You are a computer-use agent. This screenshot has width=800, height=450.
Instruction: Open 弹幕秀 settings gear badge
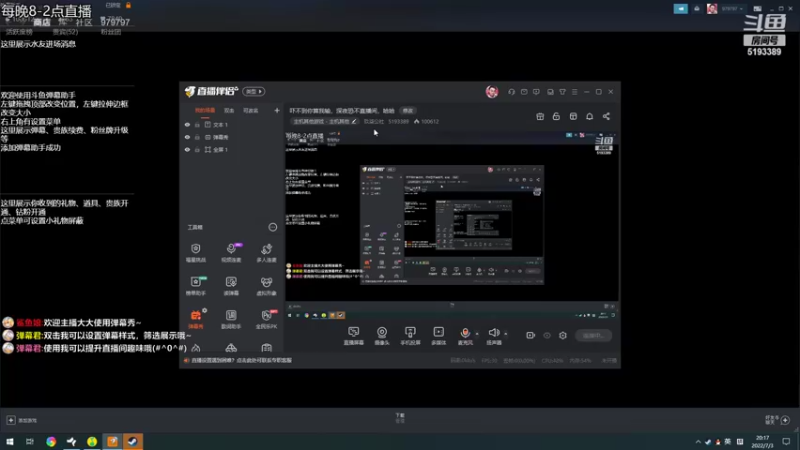204,310
